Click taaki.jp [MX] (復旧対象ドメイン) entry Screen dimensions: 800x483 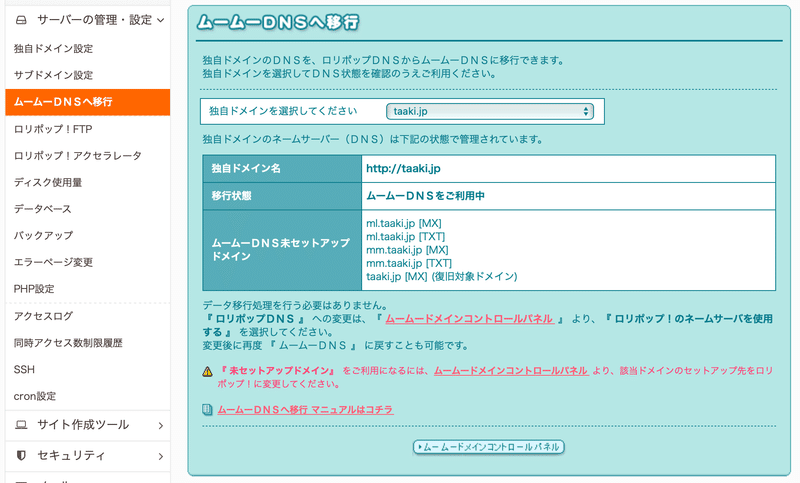pos(441,276)
